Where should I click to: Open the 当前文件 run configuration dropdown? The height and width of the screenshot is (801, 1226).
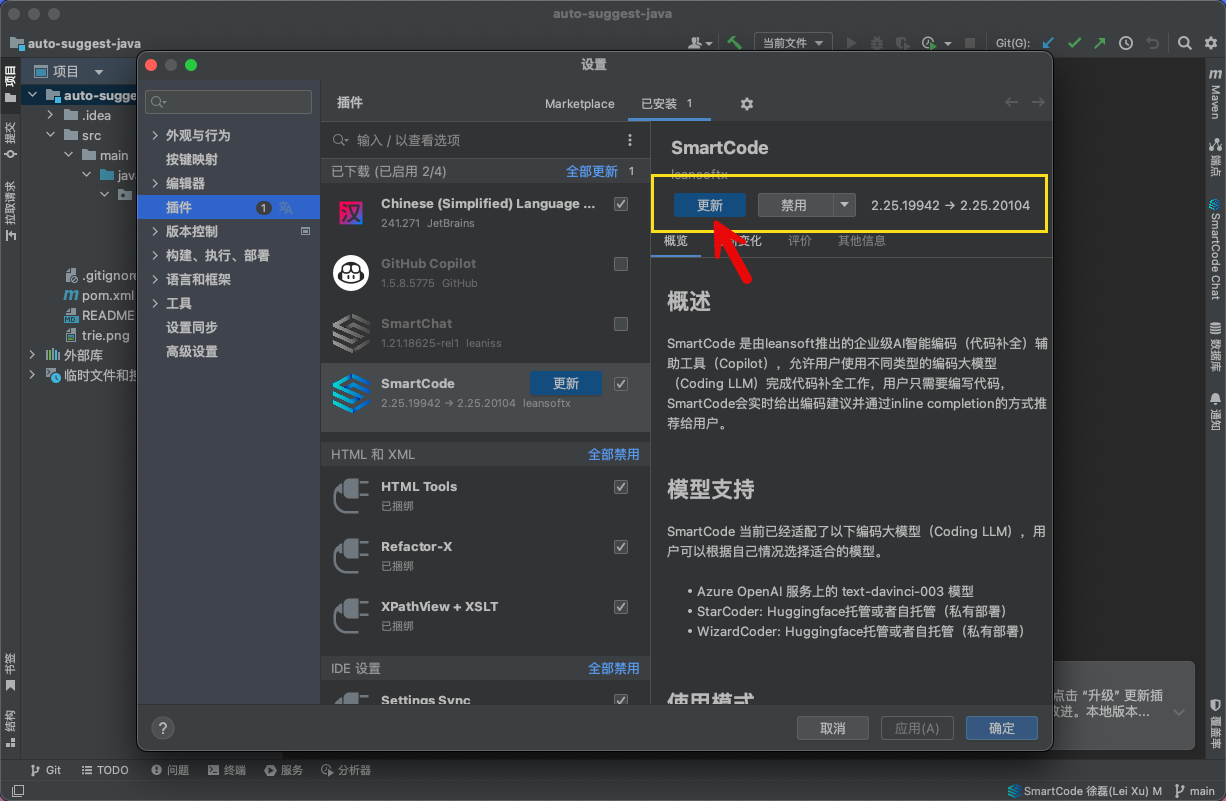pos(793,43)
